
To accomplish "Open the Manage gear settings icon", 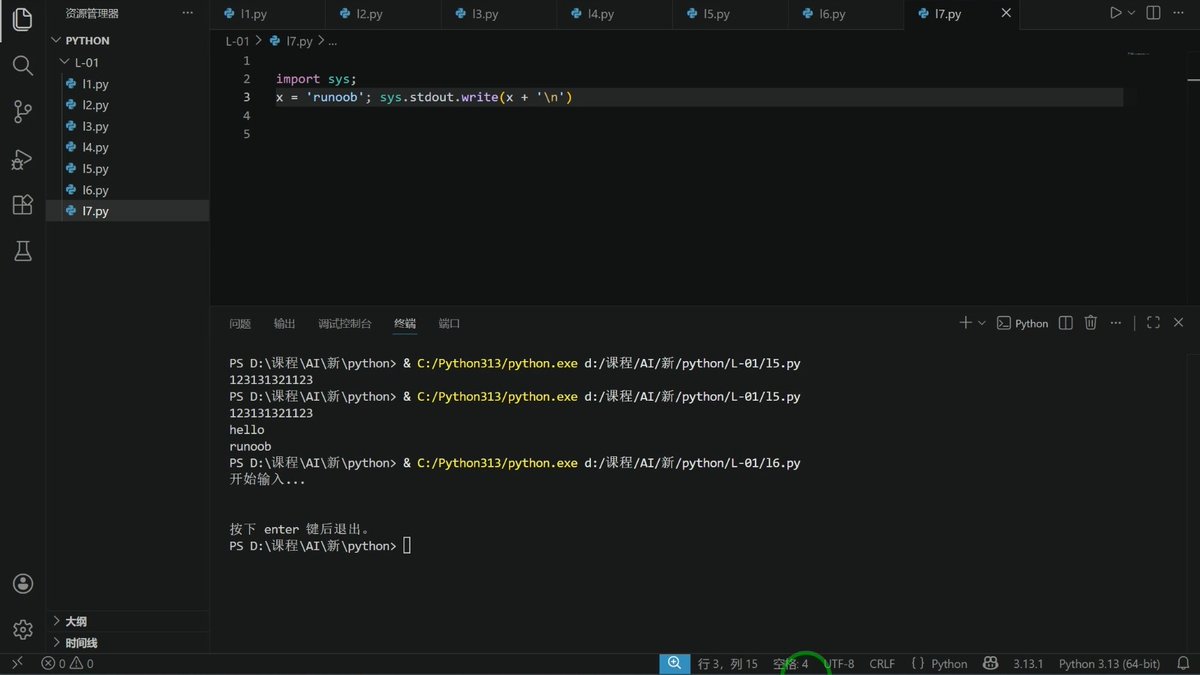I will 22,630.
